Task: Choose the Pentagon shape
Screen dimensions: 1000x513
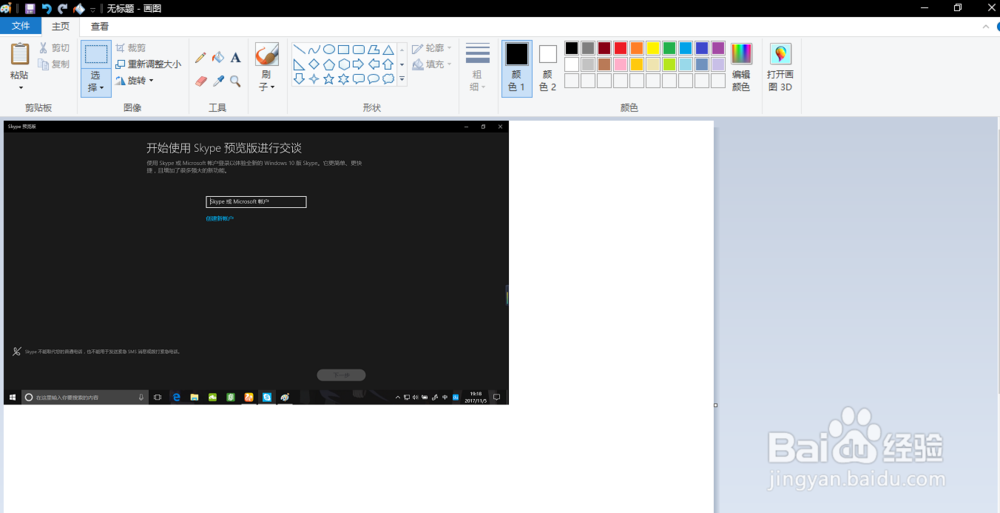Action: [x=328, y=64]
